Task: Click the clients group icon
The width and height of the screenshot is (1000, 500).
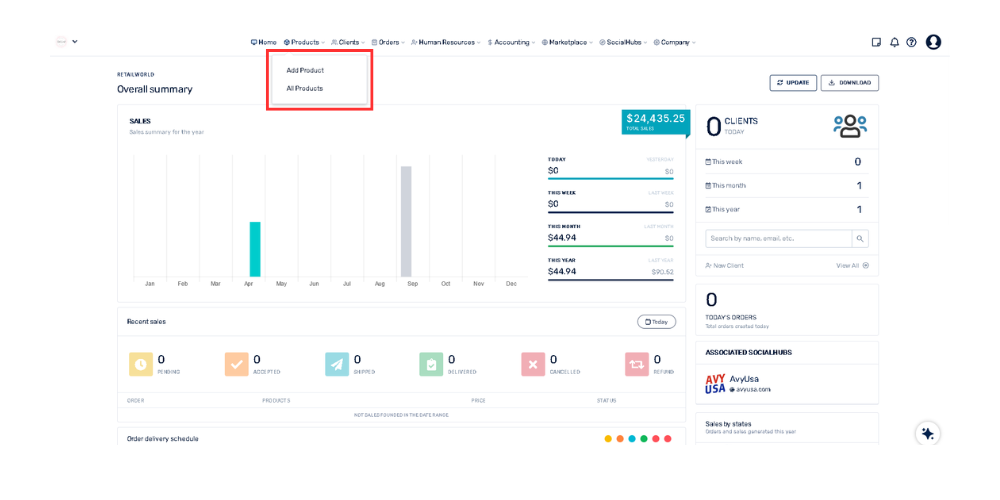Action: tap(850, 126)
